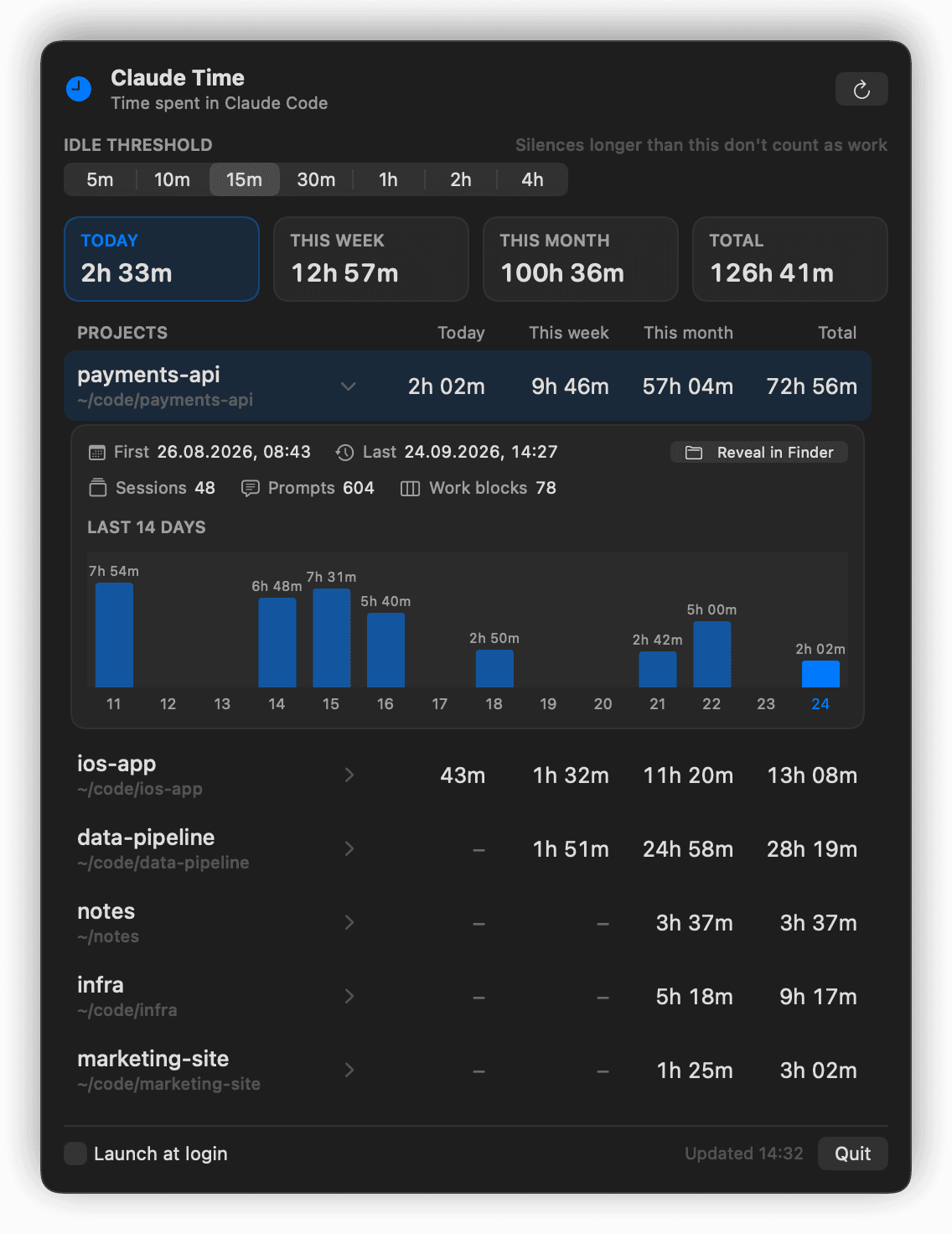
Task: Click the '24.09.2026, 14:27' last date
Action: [481, 453]
